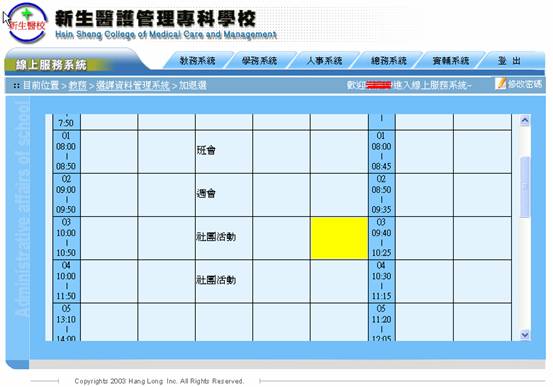
Task: Follow the 教務 breadcrumb link
Action: click(78, 85)
